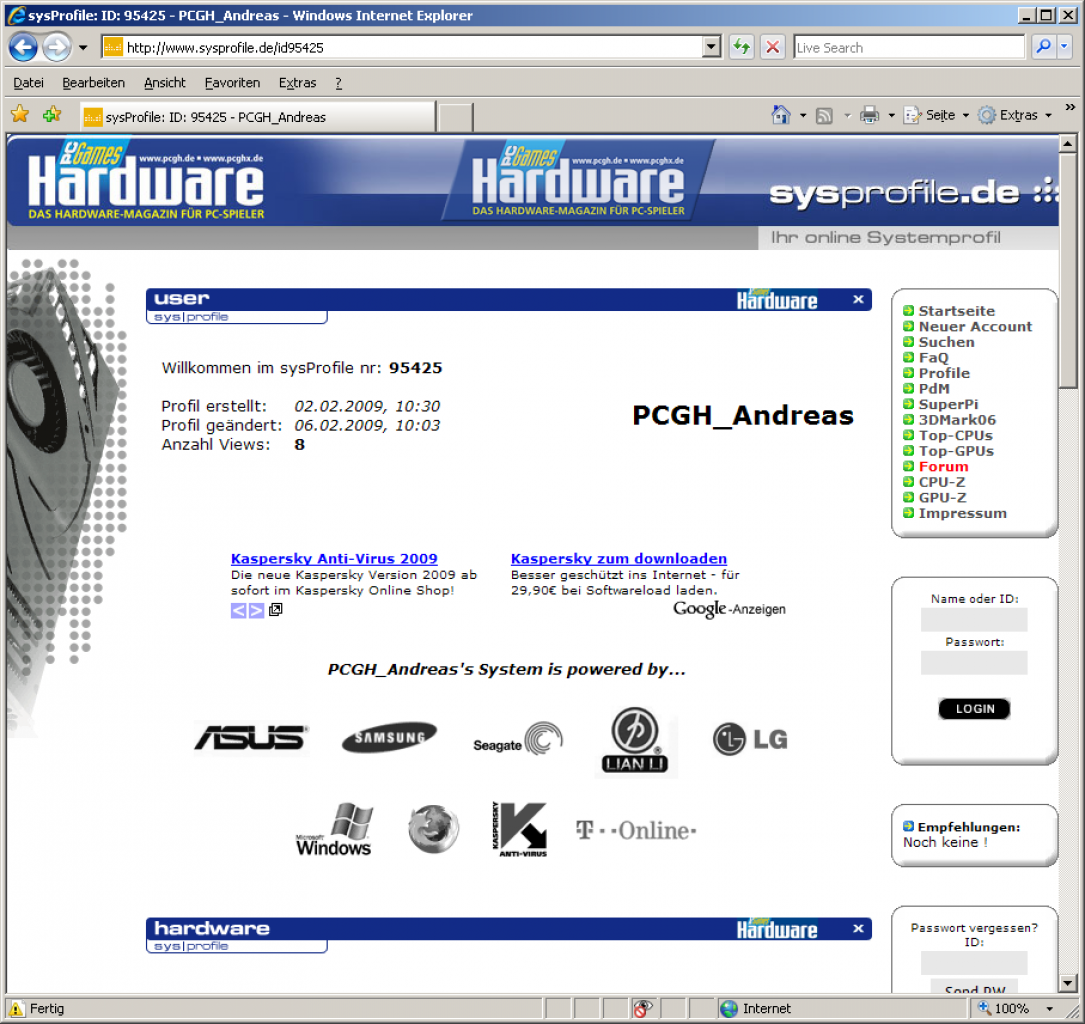Show previous ad with left arrow
The height and width of the screenshot is (1024, 1085).
(x=238, y=610)
